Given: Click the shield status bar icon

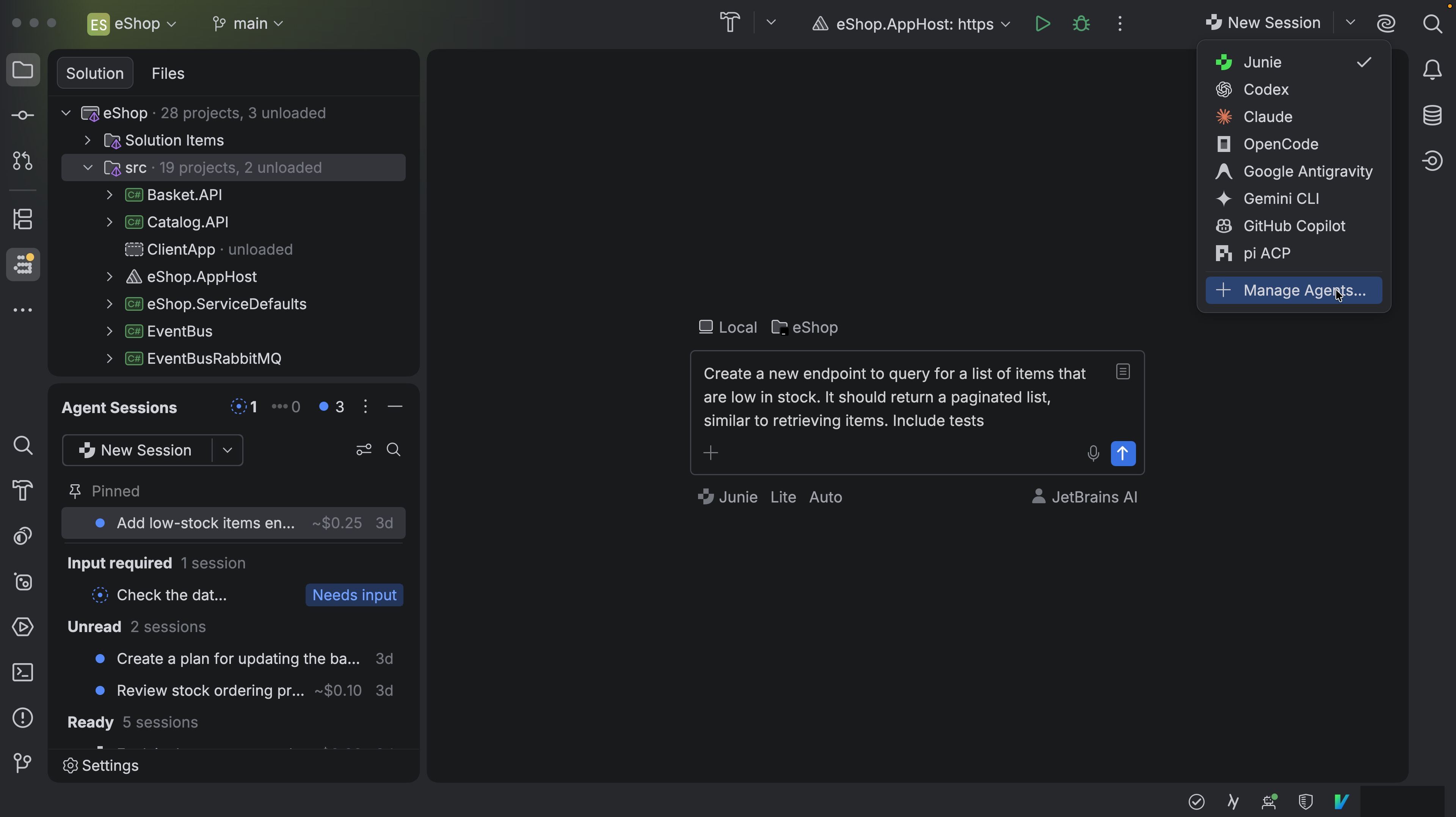Looking at the screenshot, I should tap(1305, 801).
